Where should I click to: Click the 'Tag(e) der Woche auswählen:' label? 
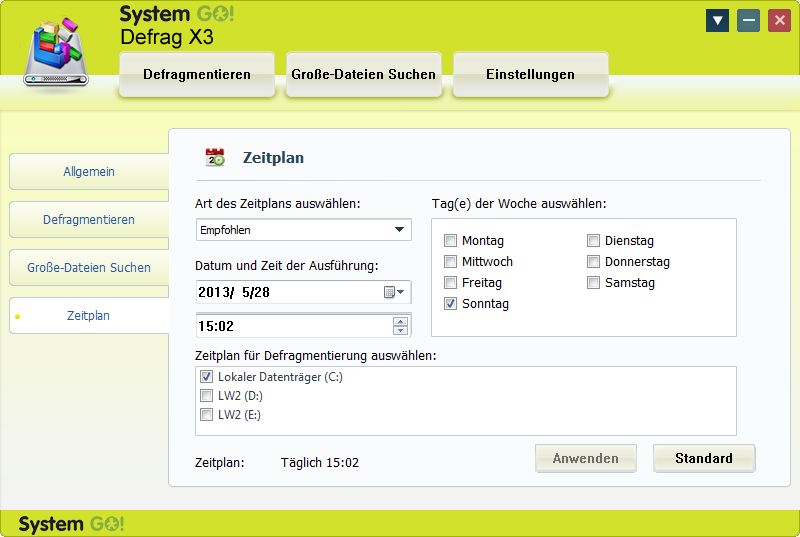(519, 203)
